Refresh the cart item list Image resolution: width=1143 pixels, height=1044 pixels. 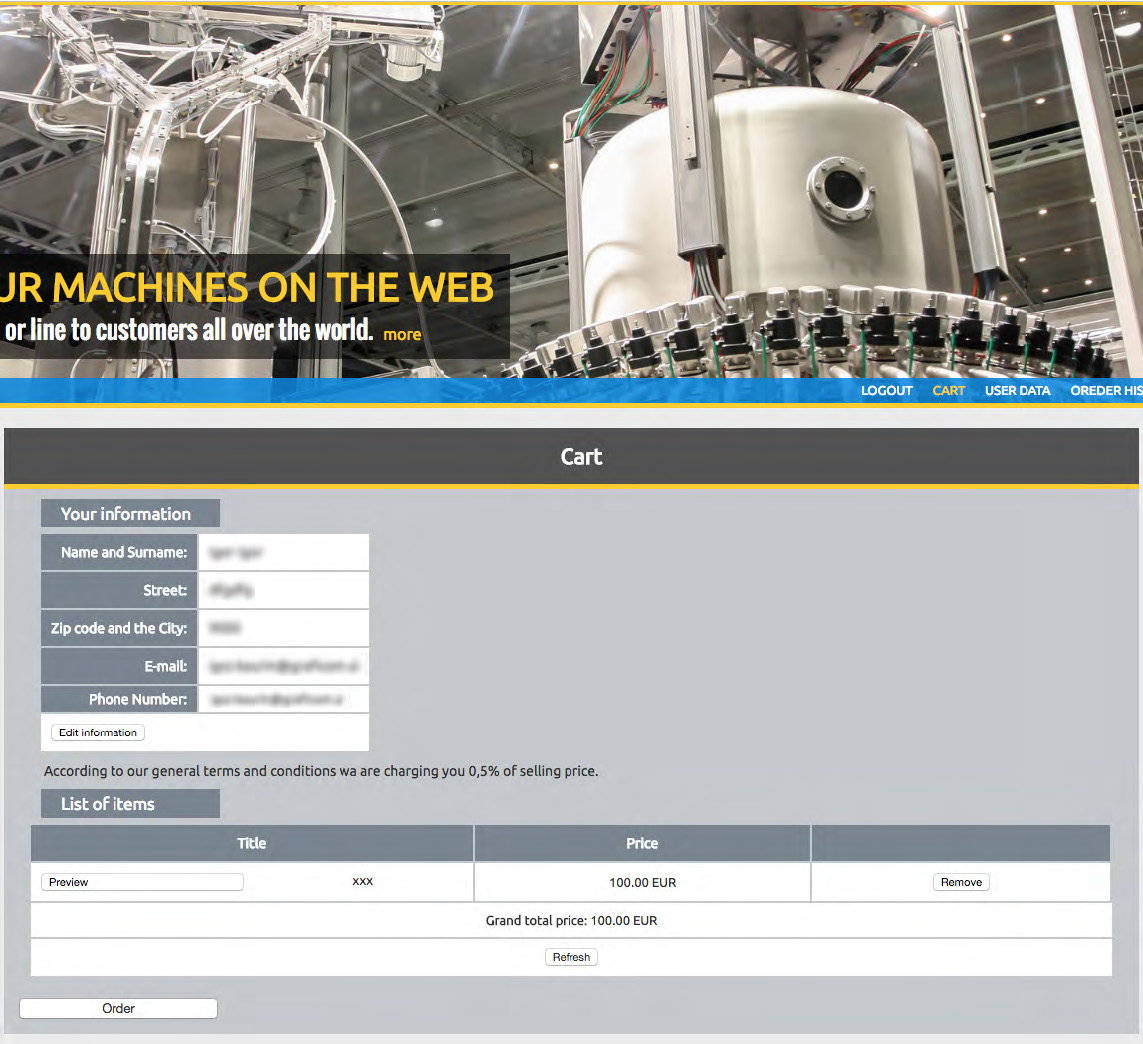[571, 957]
